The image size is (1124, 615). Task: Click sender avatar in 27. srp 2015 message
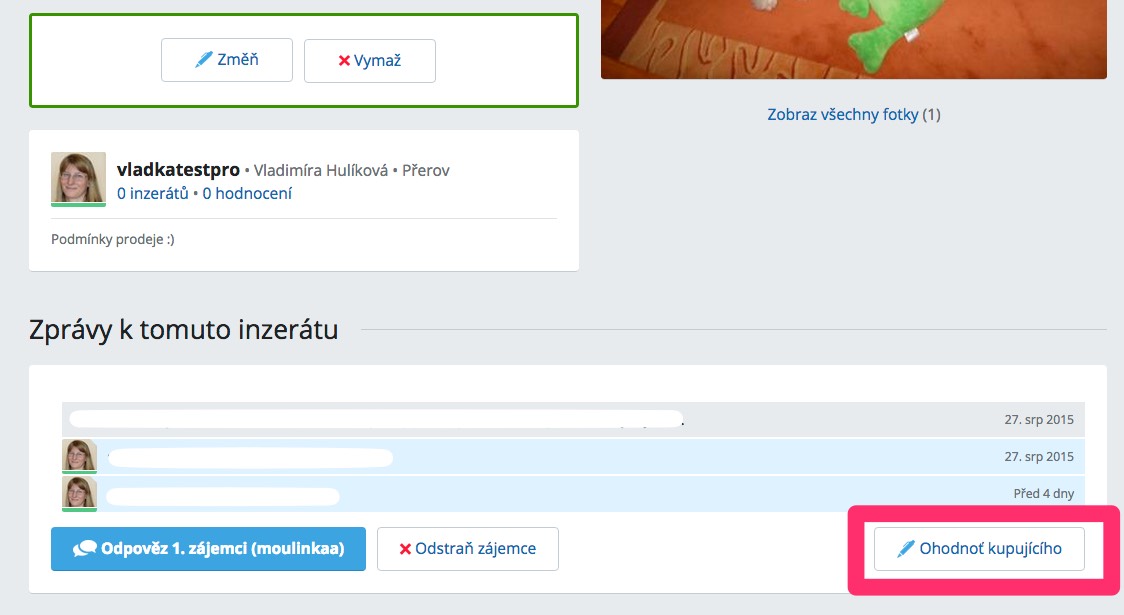point(80,457)
